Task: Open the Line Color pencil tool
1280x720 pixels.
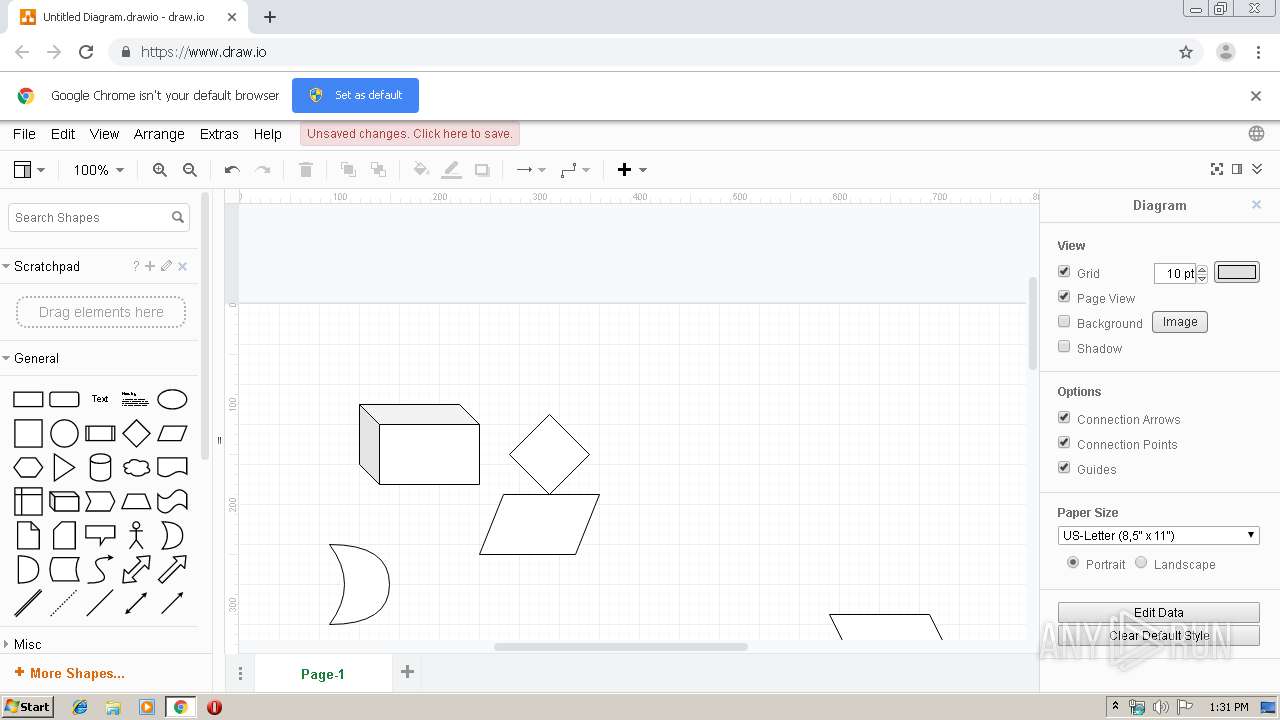Action: [x=452, y=170]
